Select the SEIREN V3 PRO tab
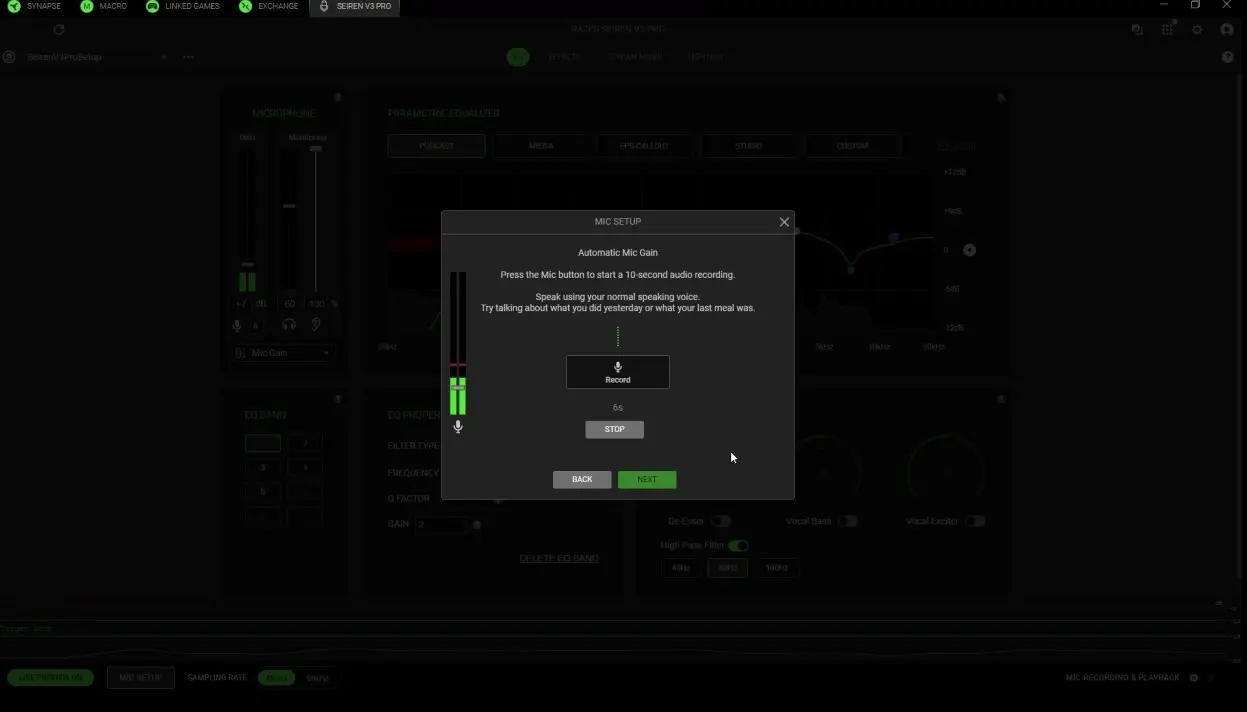The height and width of the screenshot is (712, 1247). pyautogui.click(x=355, y=6)
